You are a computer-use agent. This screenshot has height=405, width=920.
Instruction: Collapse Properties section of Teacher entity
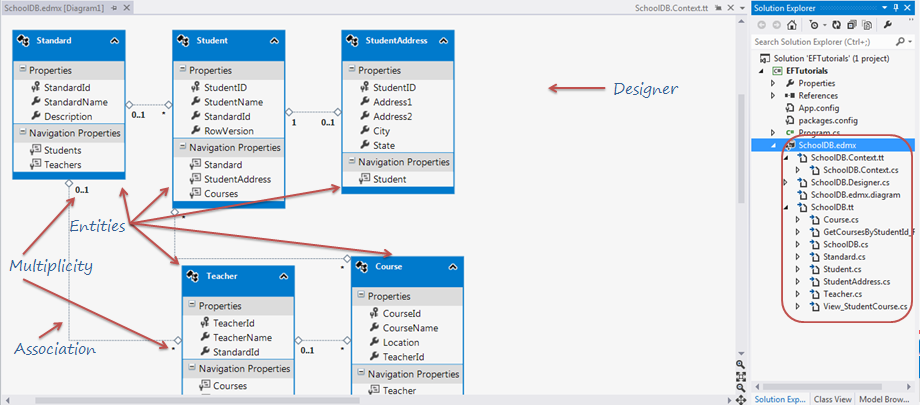(x=192, y=305)
